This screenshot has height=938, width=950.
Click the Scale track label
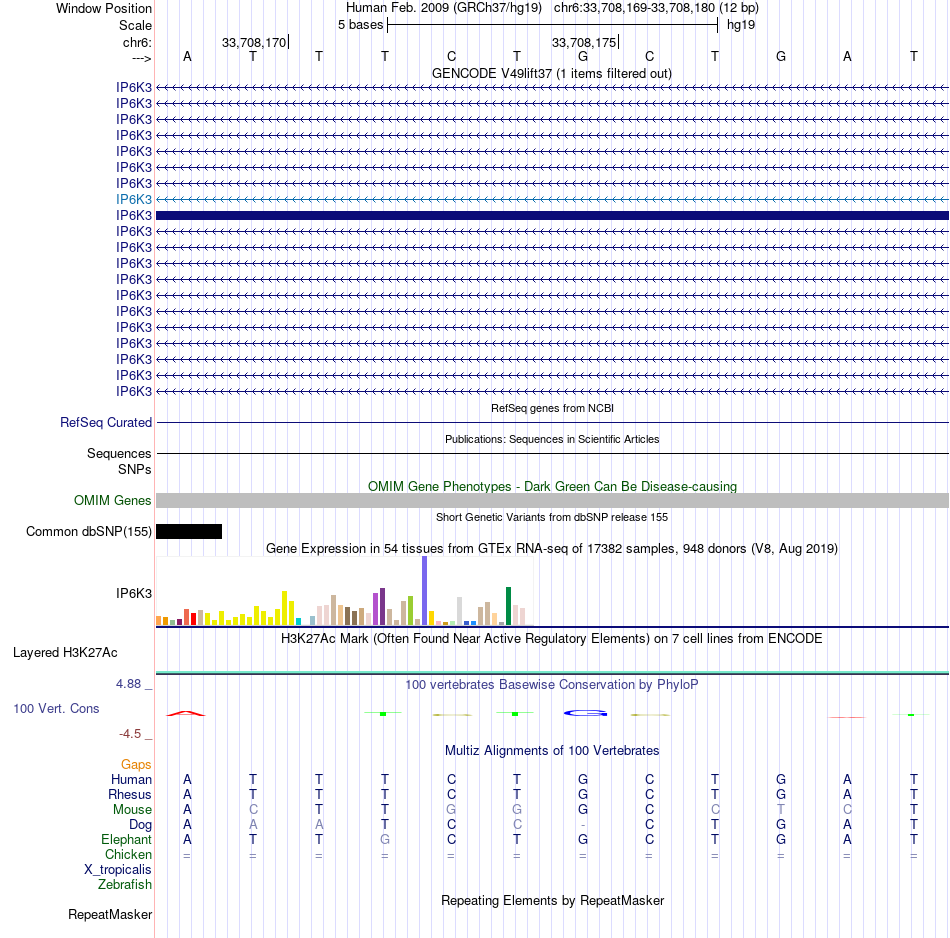point(135,25)
